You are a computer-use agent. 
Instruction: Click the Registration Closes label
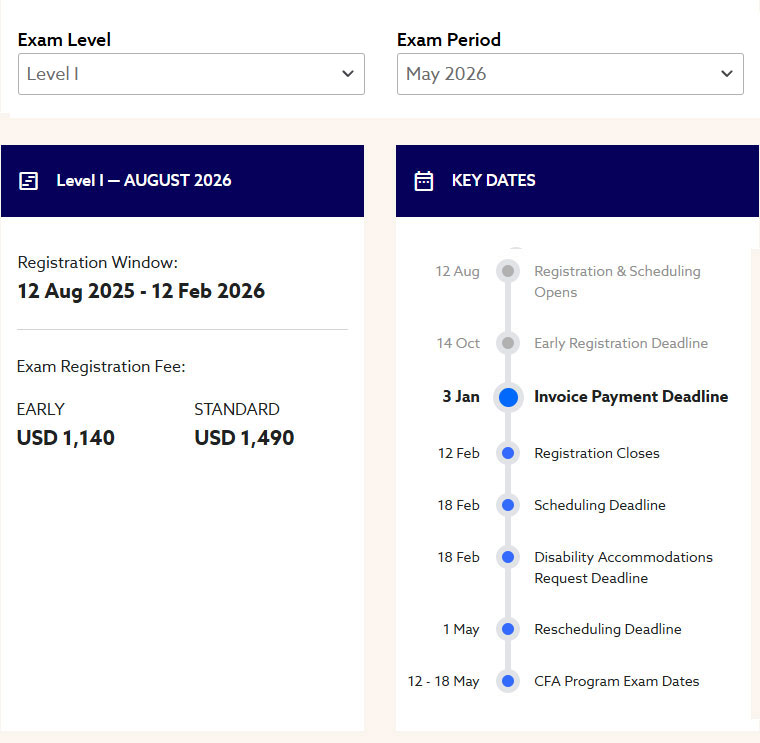(597, 453)
